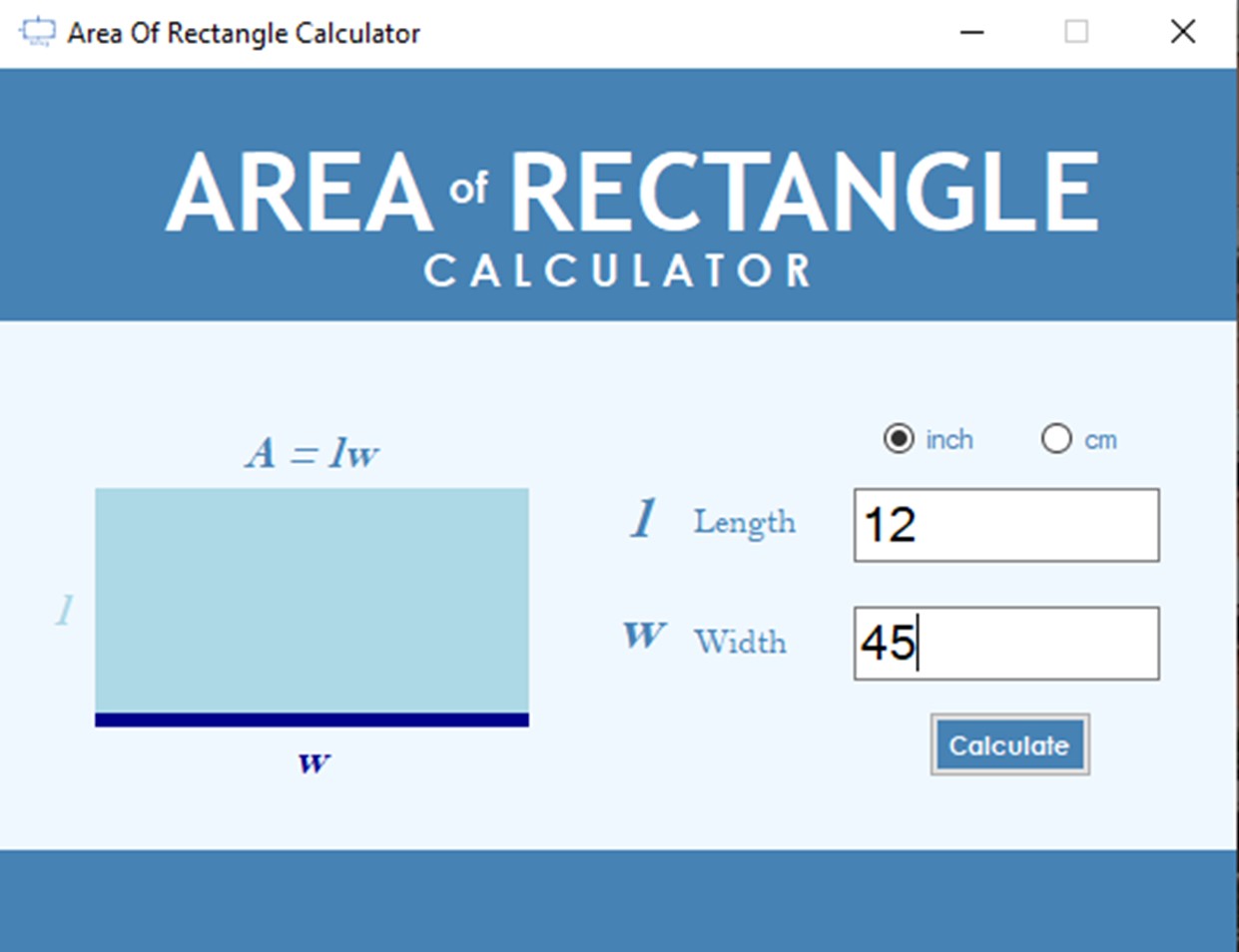
Task: Click the app icon in title bar
Action: 38,32
